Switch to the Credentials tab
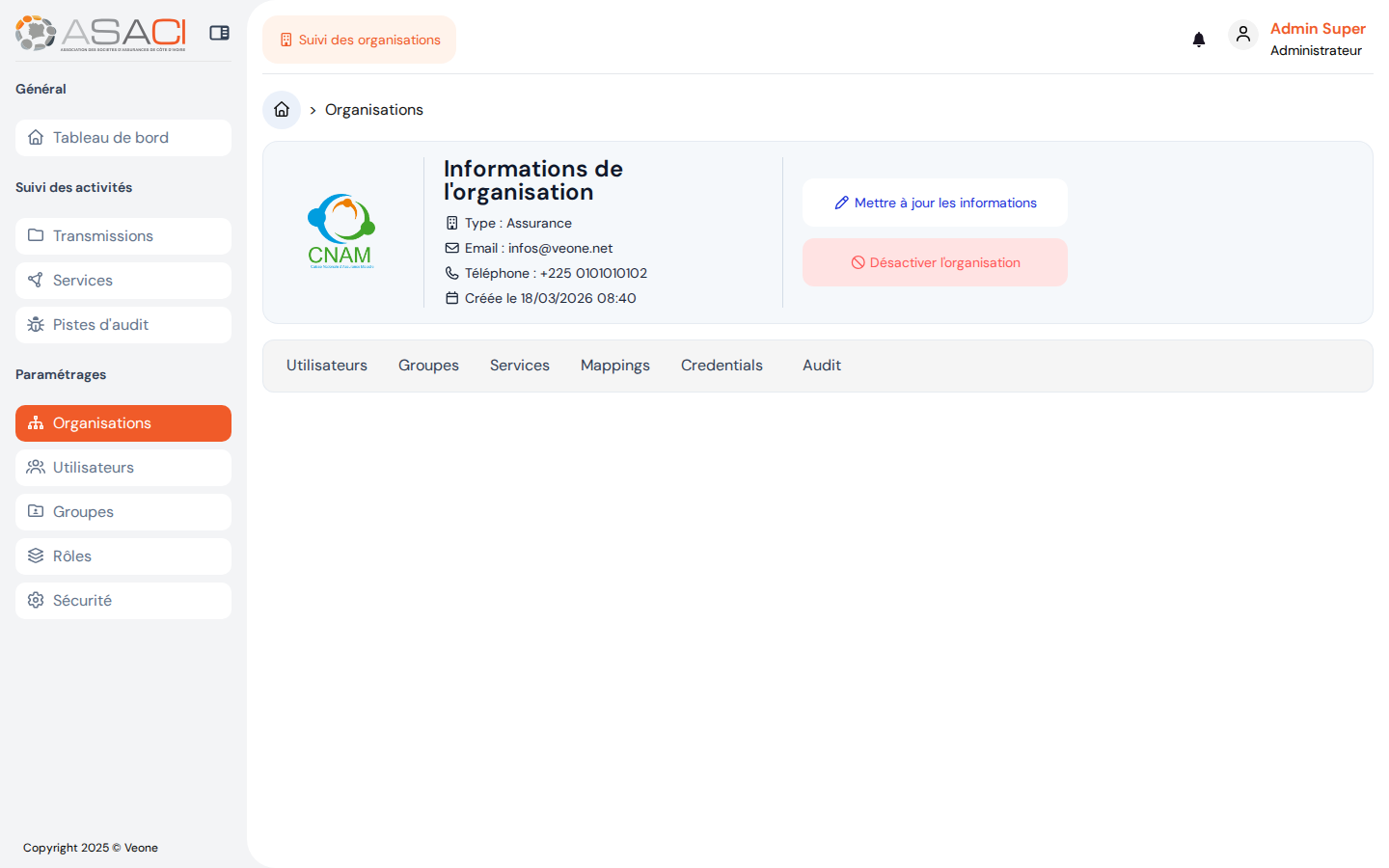The height and width of the screenshot is (868, 1389). coord(722,365)
